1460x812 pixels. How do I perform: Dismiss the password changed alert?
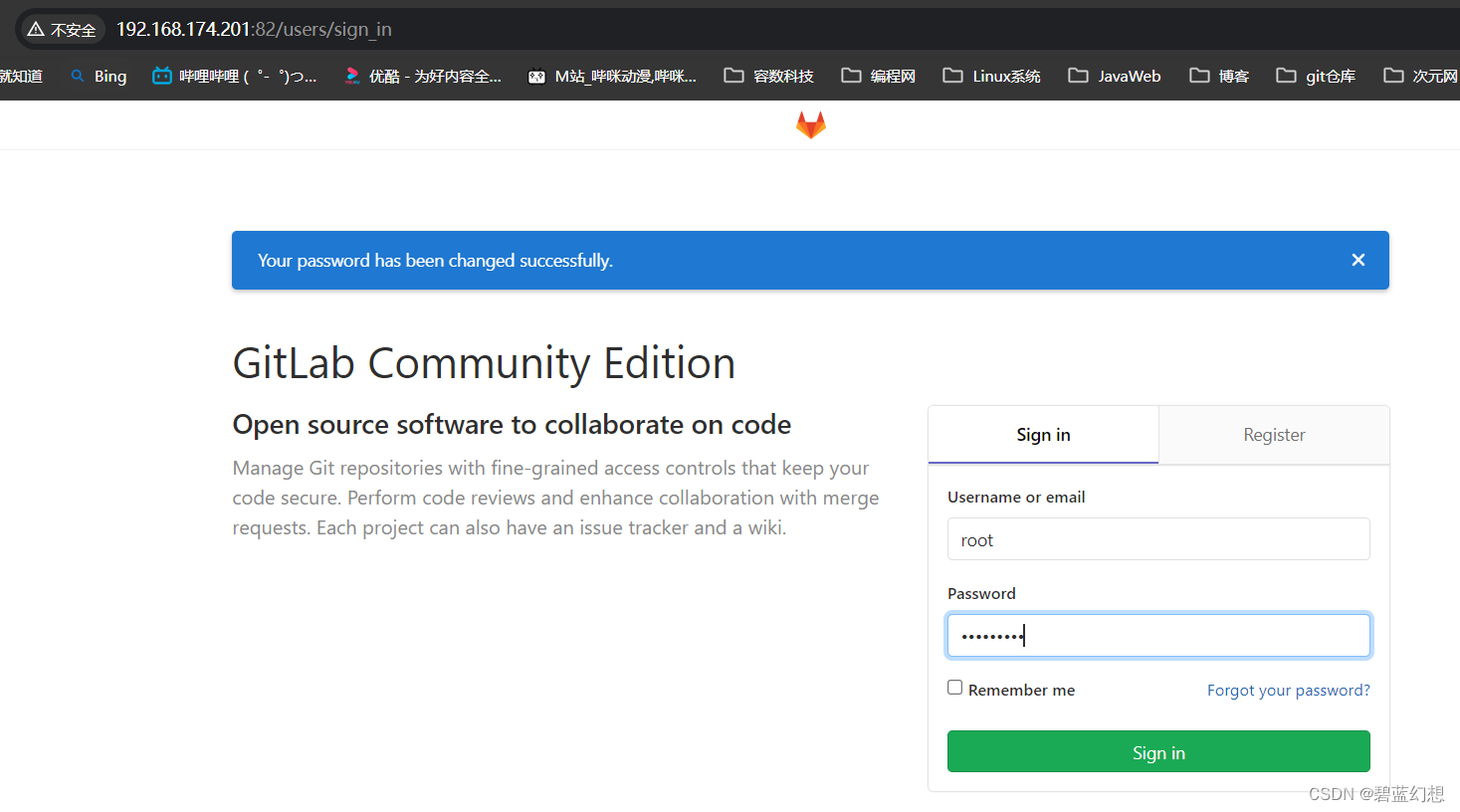[x=1358, y=260]
